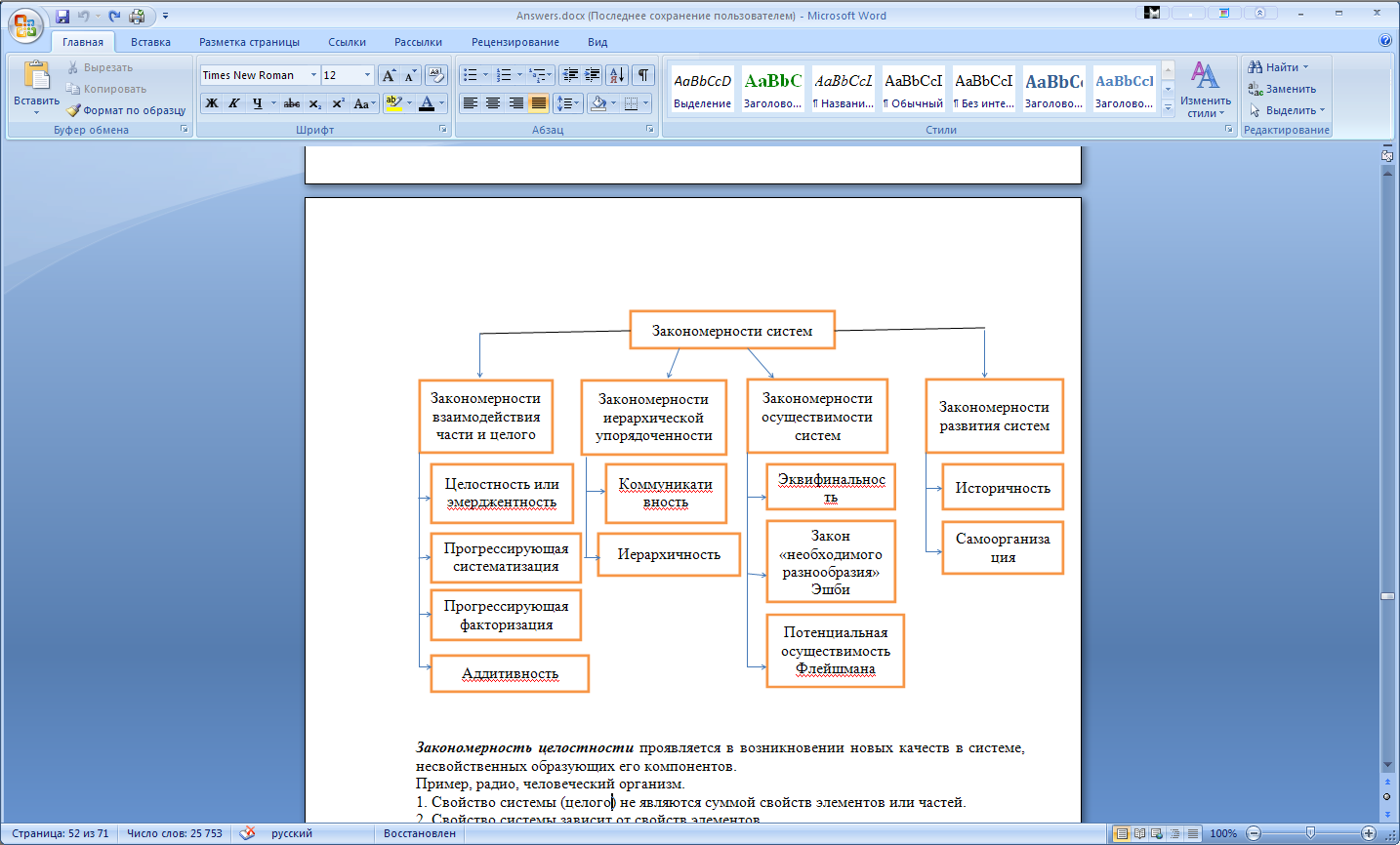Switch to Рассылки tab
The width and height of the screenshot is (1400, 845).
418,42
